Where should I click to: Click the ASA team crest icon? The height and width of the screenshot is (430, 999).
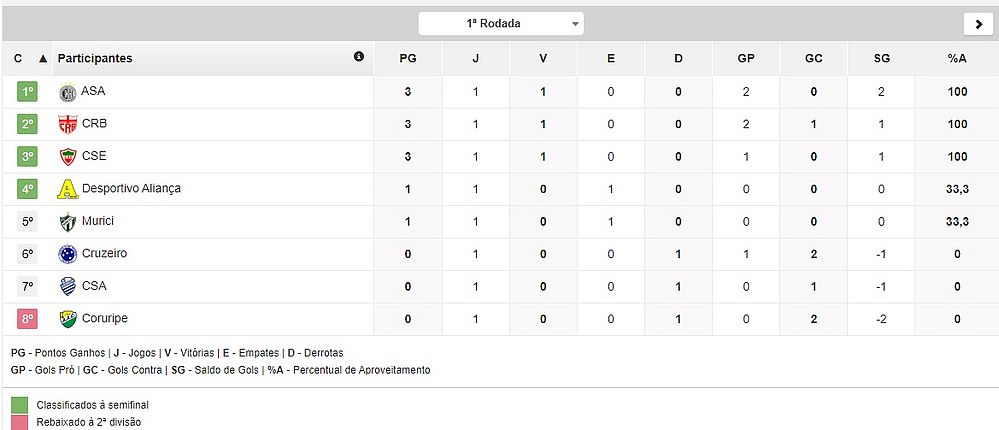coord(68,92)
